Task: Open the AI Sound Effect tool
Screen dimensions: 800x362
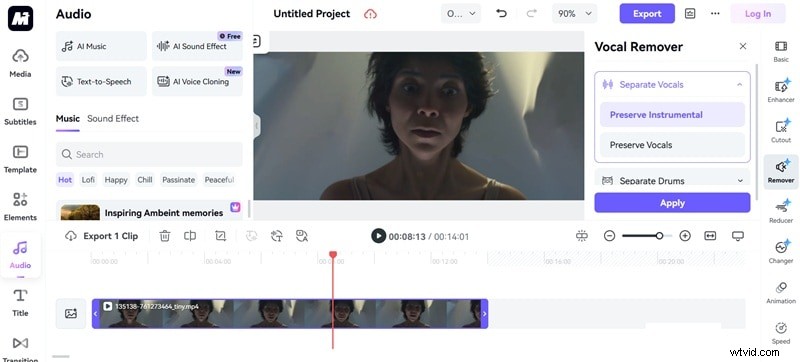Action: pyautogui.click(x=197, y=46)
